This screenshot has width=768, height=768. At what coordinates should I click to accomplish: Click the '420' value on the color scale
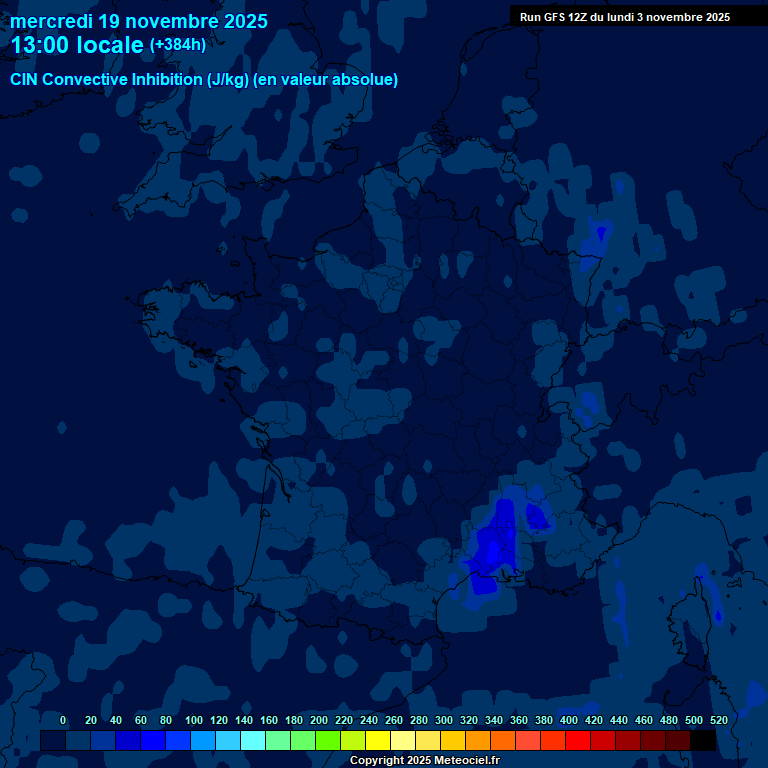(x=593, y=720)
